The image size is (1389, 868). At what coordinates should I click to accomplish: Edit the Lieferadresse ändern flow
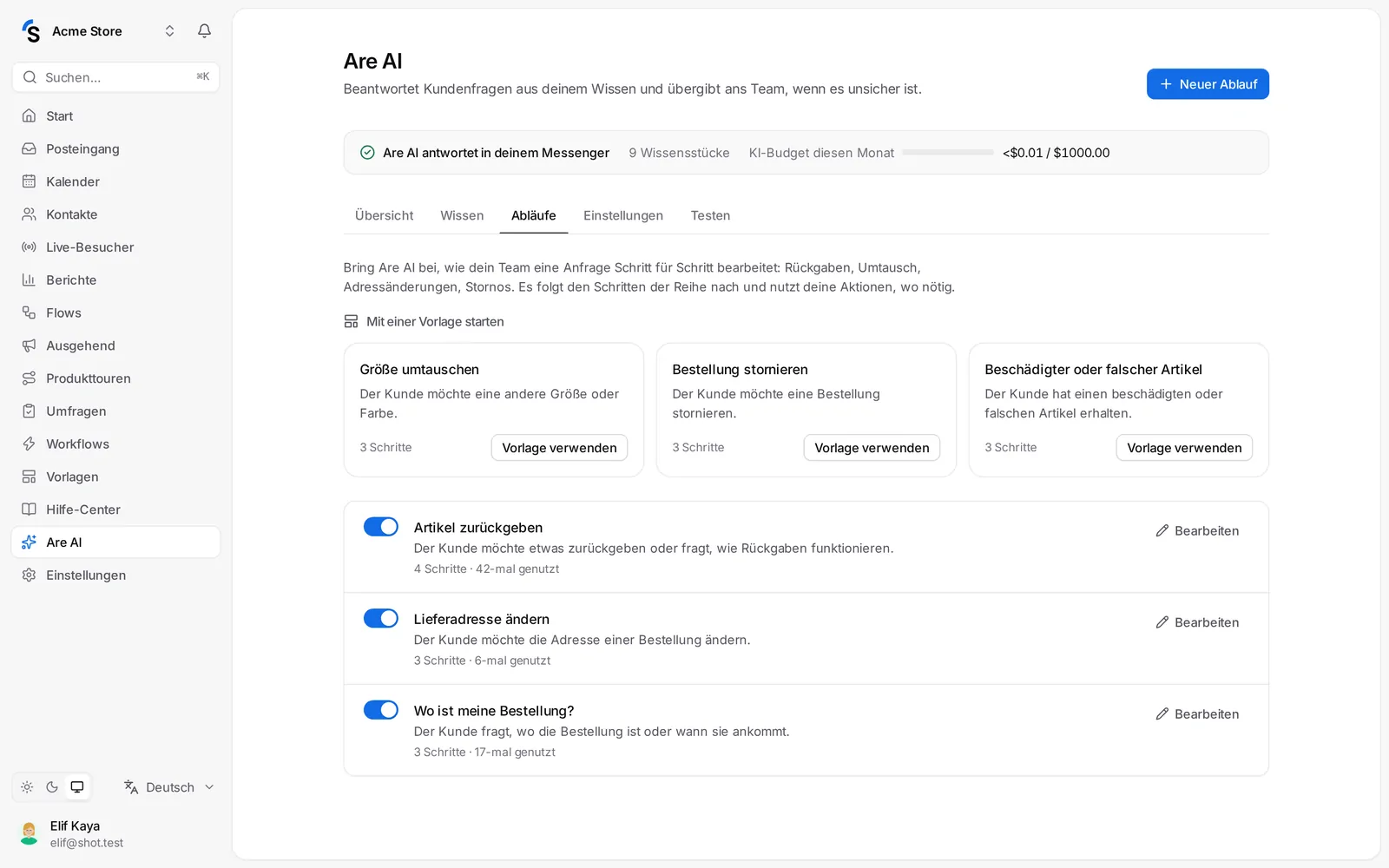pos(1197,622)
